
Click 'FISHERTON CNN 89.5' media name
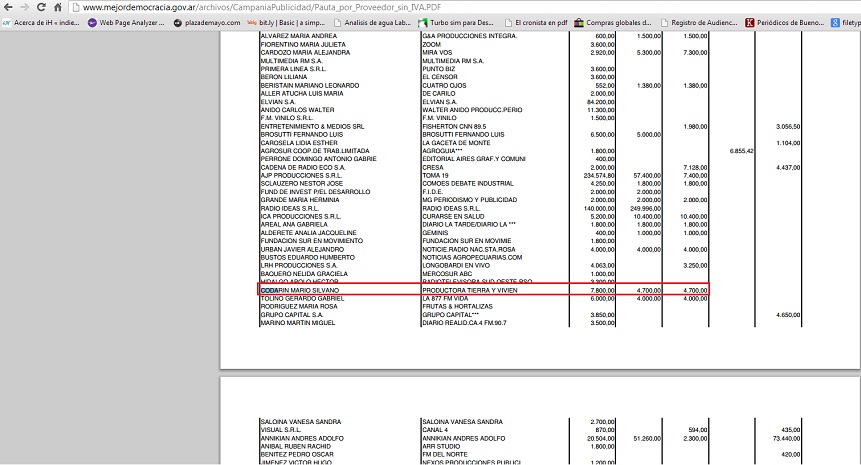[454, 126]
